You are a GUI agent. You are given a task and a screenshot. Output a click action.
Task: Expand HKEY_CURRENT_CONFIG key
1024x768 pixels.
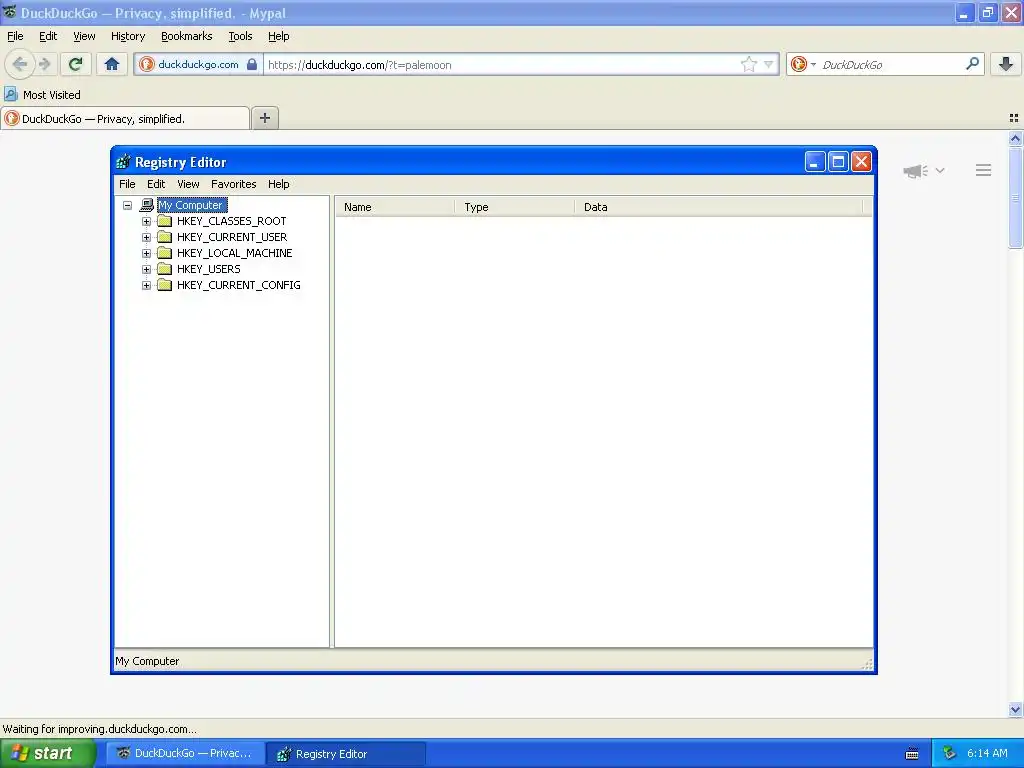(x=146, y=285)
